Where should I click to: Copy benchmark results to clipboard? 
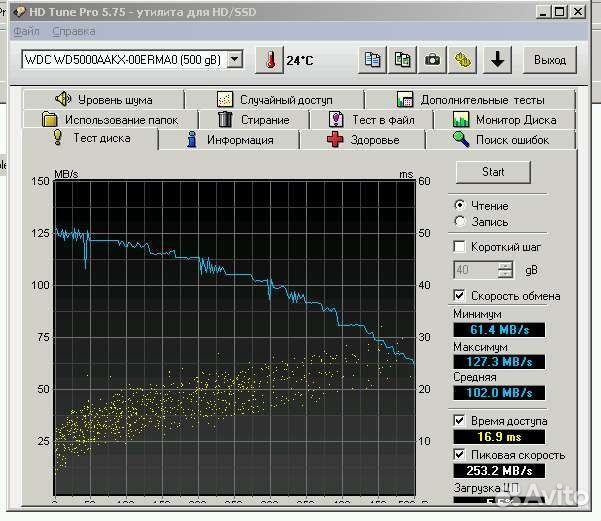coord(373,60)
